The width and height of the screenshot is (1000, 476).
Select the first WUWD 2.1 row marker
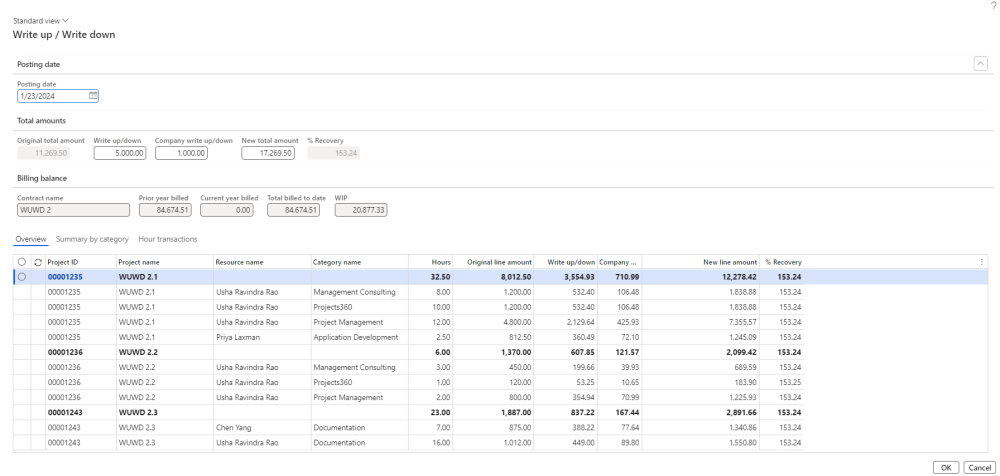22,277
